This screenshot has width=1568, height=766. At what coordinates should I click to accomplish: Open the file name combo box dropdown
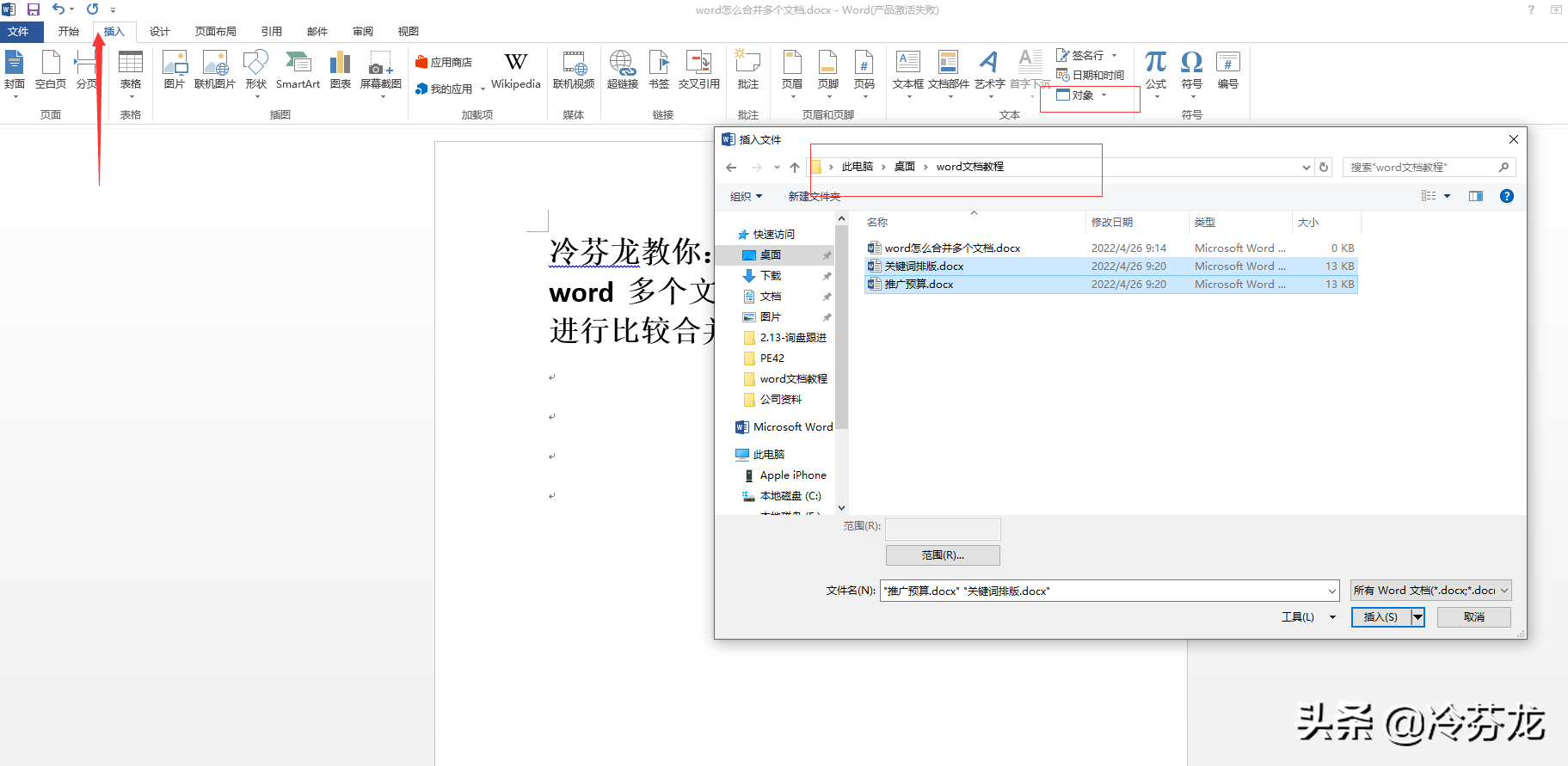click(1331, 591)
